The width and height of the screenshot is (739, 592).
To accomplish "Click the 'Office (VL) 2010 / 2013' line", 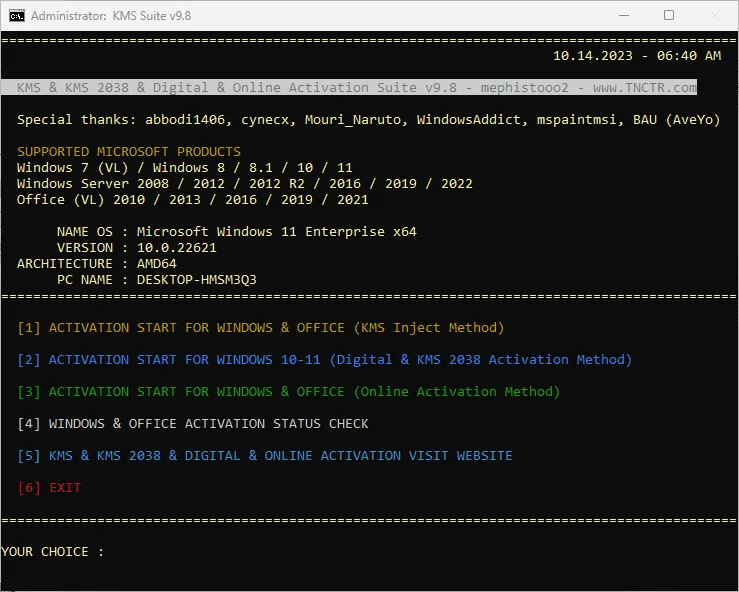I will tap(192, 199).
